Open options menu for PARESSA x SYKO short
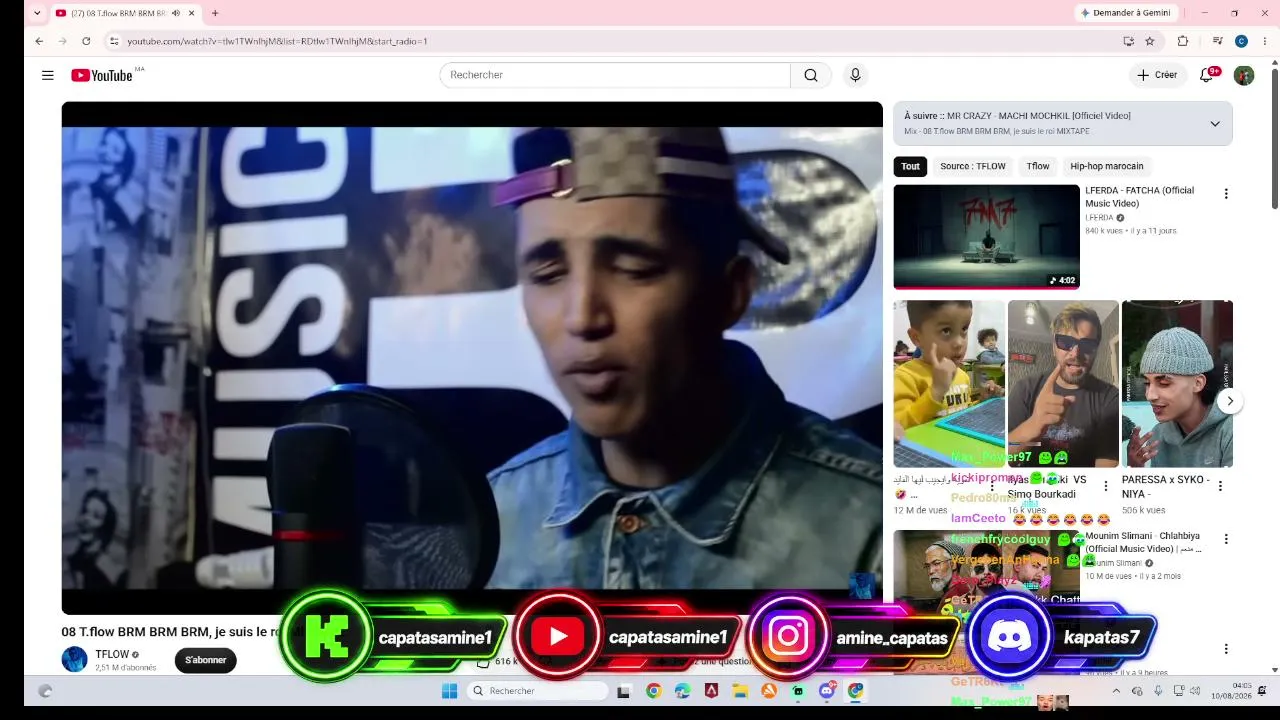1280x720 pixels. pyautogui.click(x=1220, y=486)
